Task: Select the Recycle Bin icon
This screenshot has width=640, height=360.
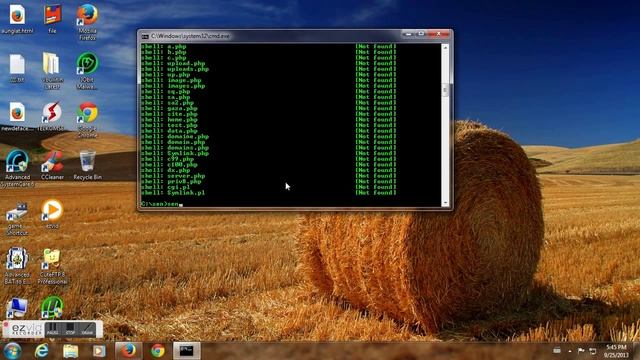Action: [87, 165]
